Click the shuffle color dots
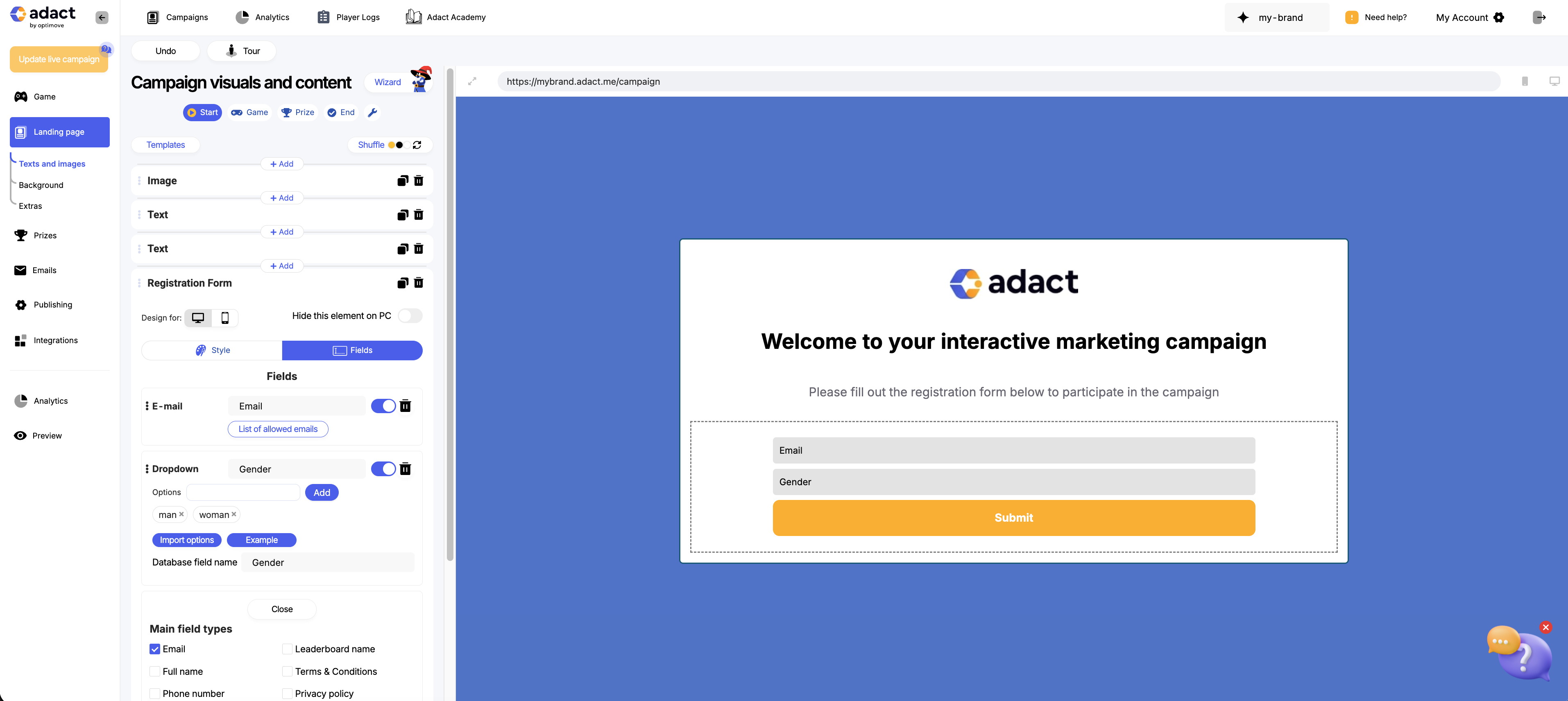1568x701 pixels. (396, 145)
